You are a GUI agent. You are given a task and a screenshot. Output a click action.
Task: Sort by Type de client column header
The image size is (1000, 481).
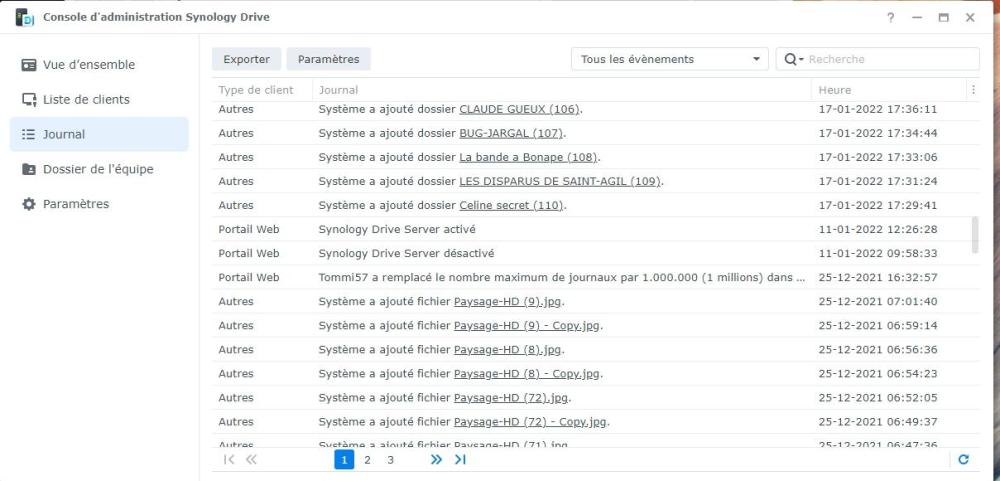262,90
